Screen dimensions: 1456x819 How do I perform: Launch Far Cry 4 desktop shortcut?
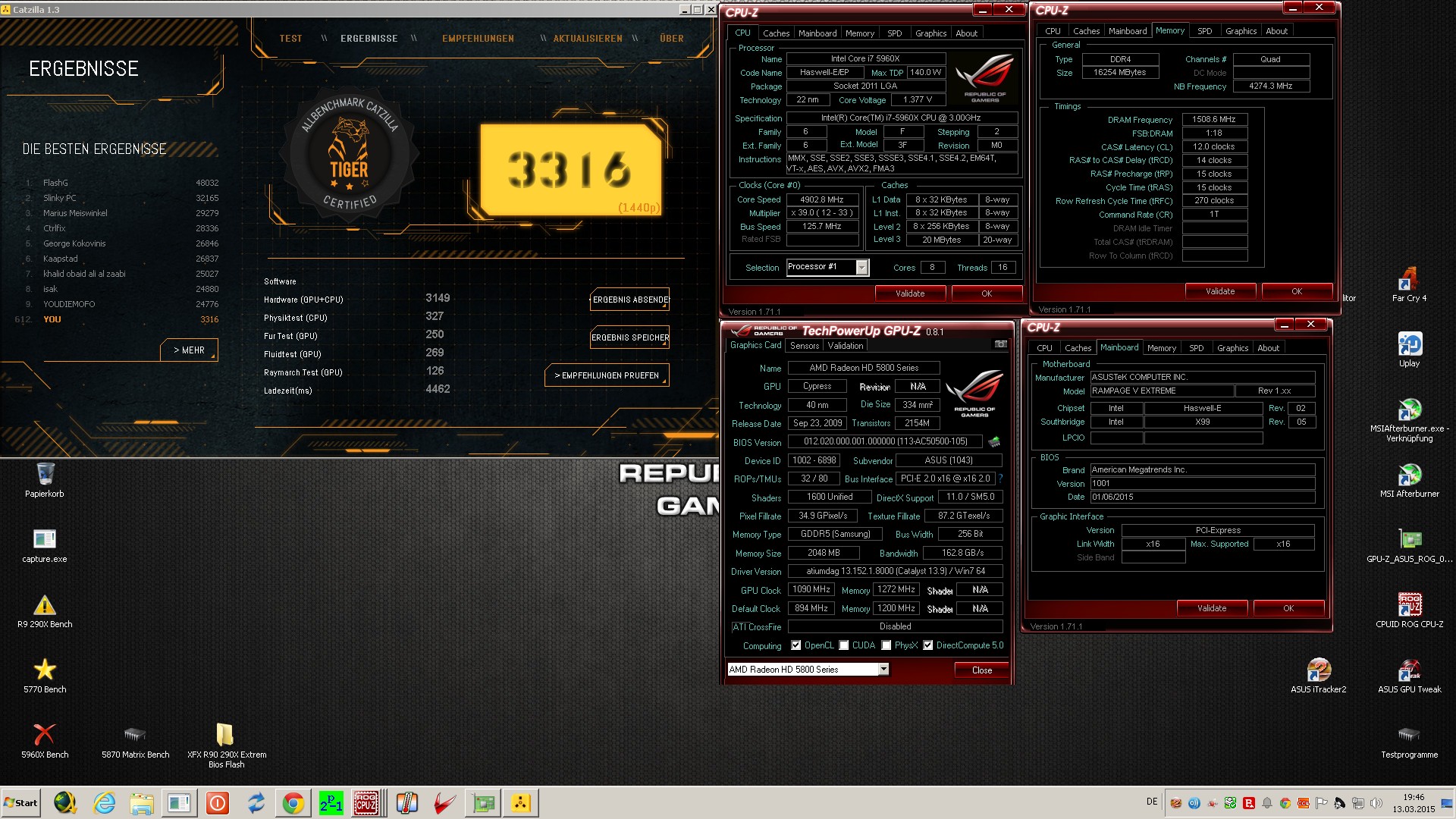tap(1409, 285)
